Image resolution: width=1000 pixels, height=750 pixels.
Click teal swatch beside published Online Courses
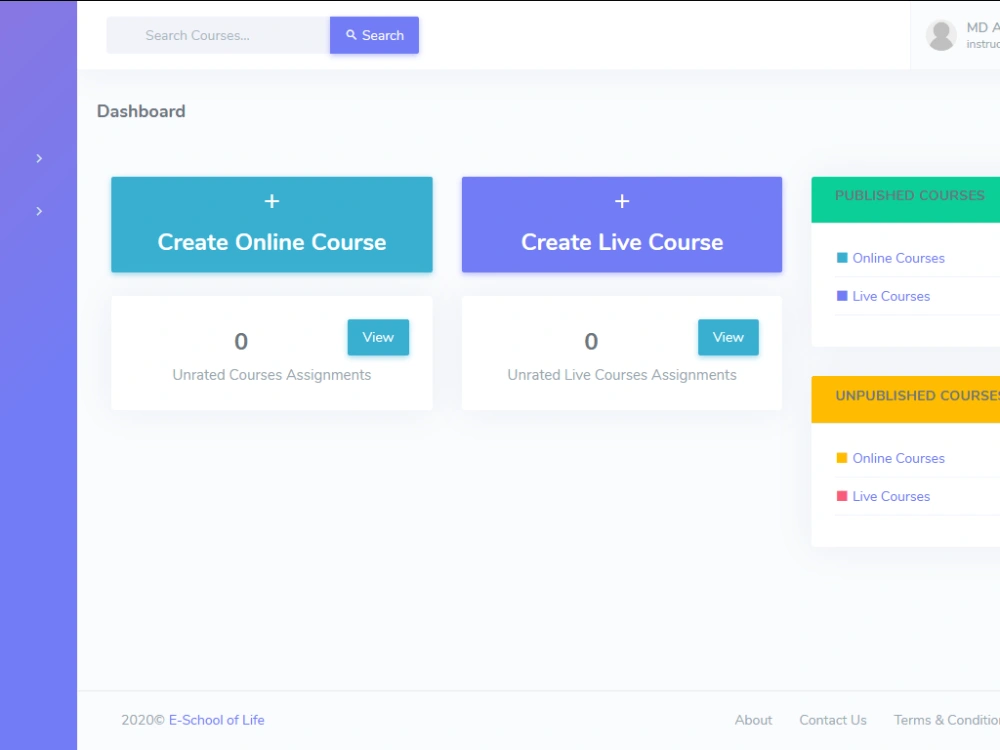842,258
